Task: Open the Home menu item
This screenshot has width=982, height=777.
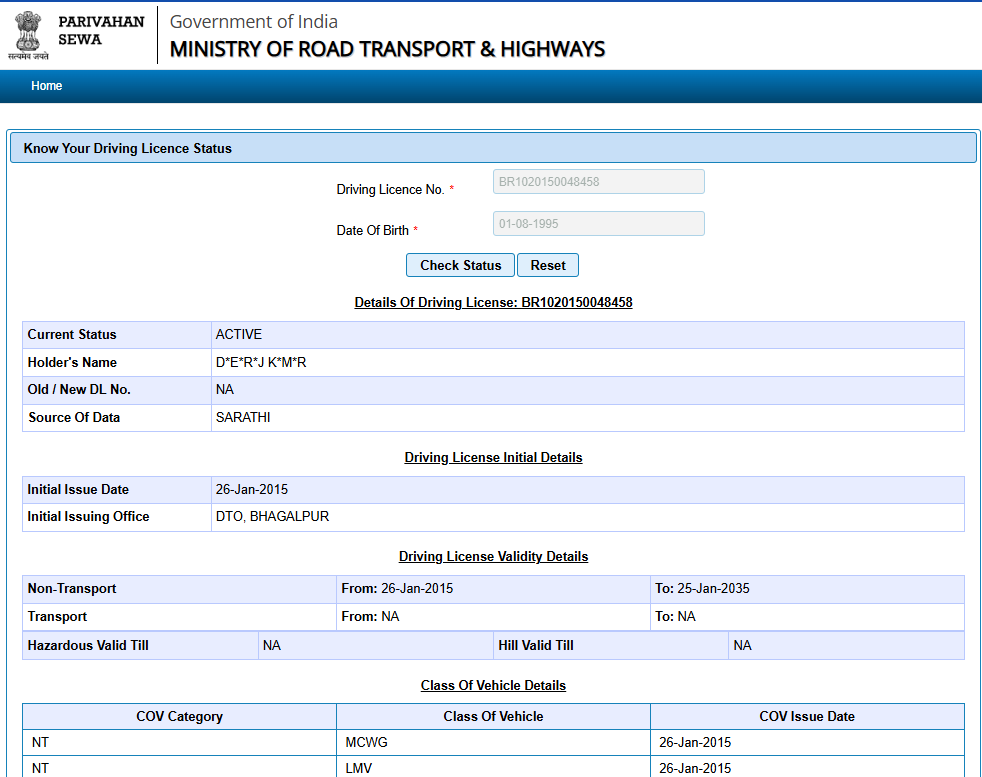Action: [46, 86]
